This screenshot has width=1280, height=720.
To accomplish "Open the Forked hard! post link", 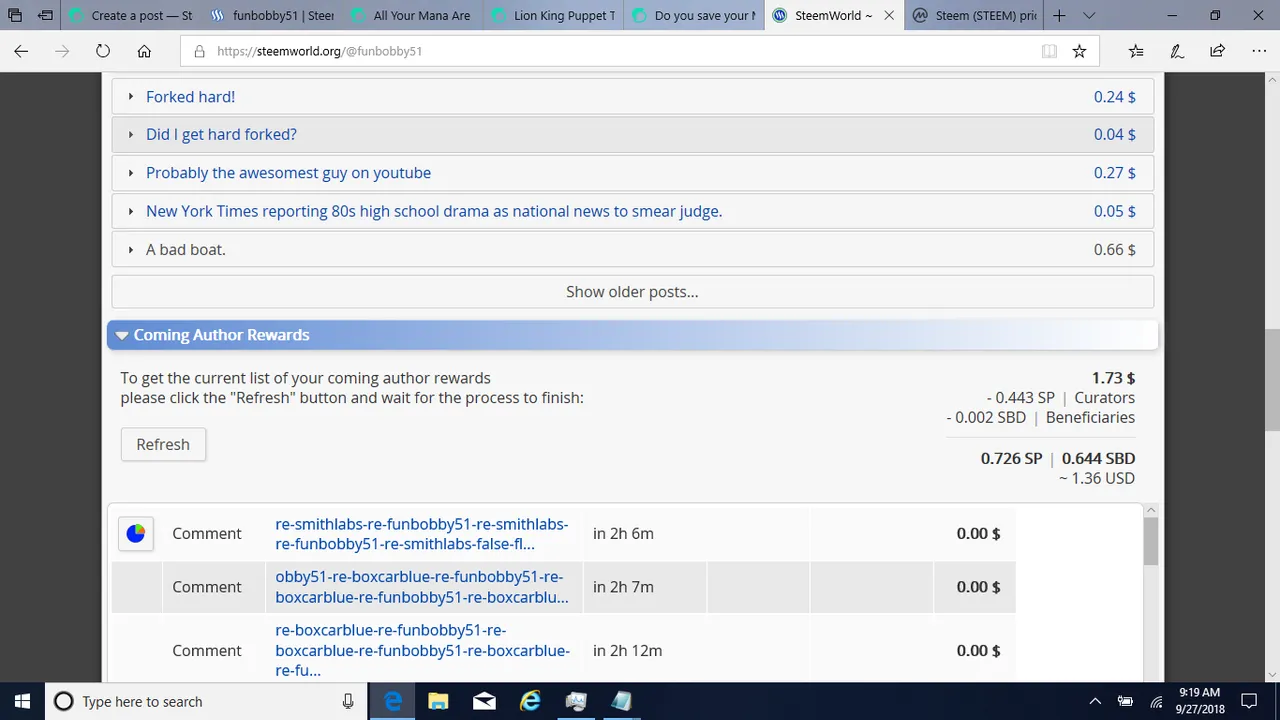I will pos(190,97).
